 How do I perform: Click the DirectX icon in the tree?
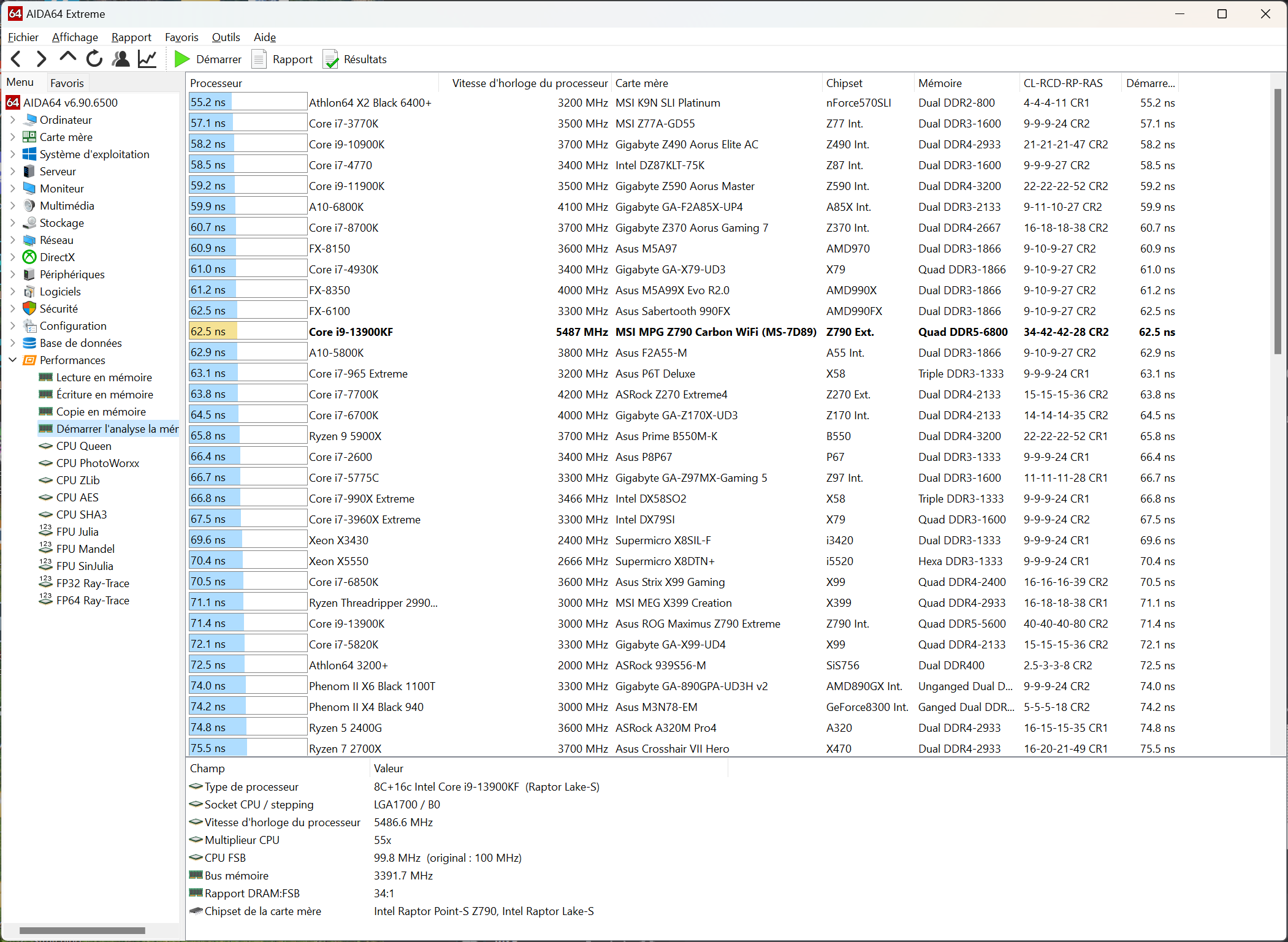click(x=29, y=257)
